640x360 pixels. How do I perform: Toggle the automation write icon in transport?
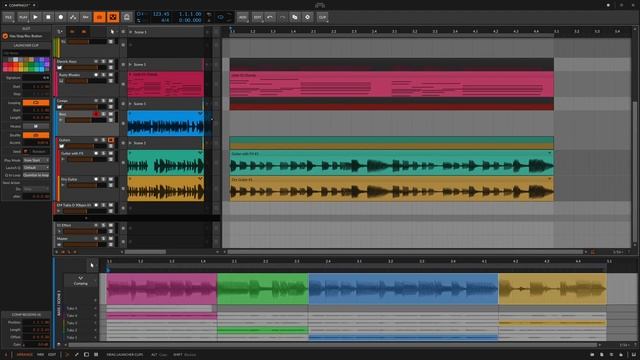pyautogui.click(x=73, y=17)
